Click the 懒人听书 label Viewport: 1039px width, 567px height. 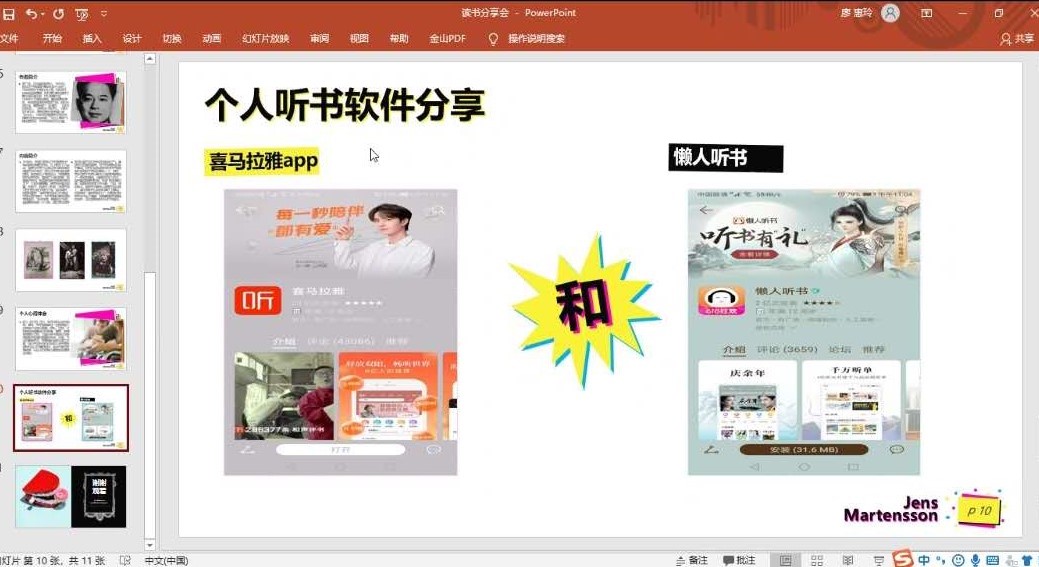726,158
